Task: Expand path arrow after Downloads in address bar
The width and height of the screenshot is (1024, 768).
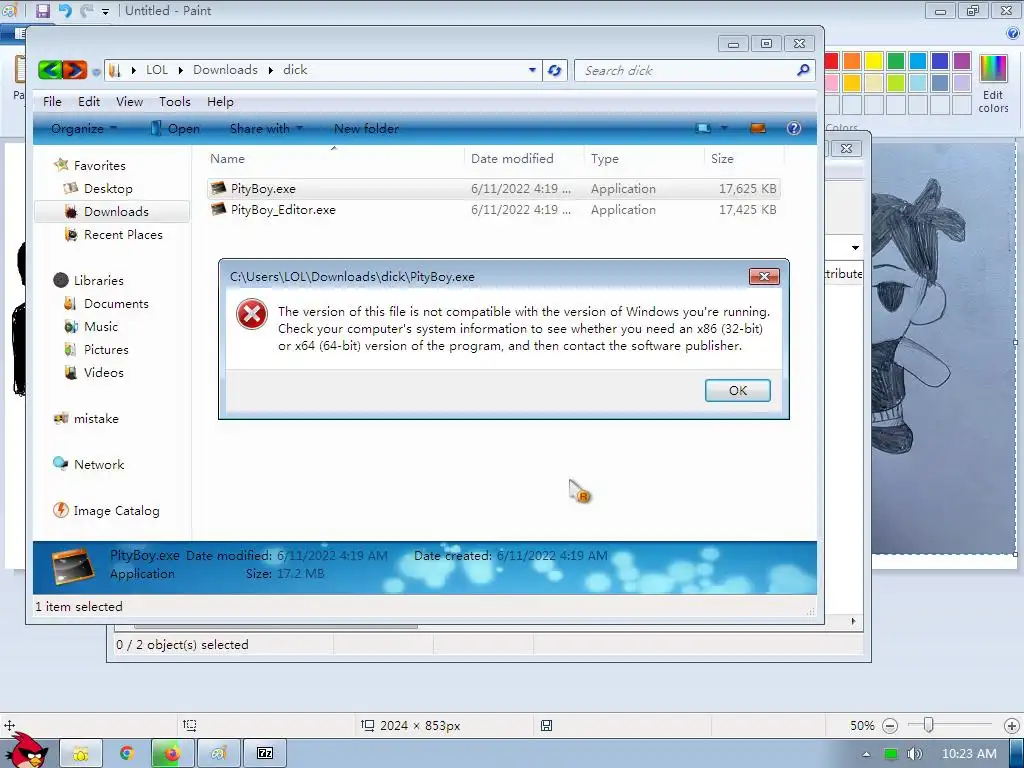Action: pyautogui.click(x=270, y=70)
